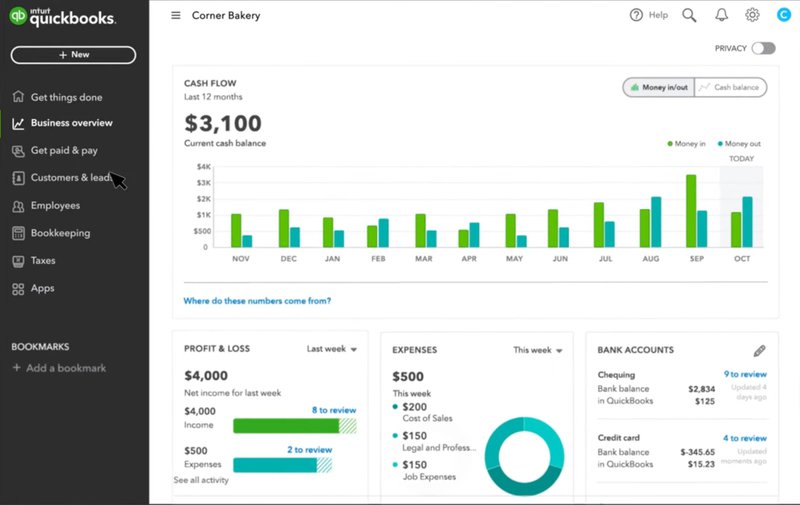Expand the This week dropdown in Expenses

538,351
